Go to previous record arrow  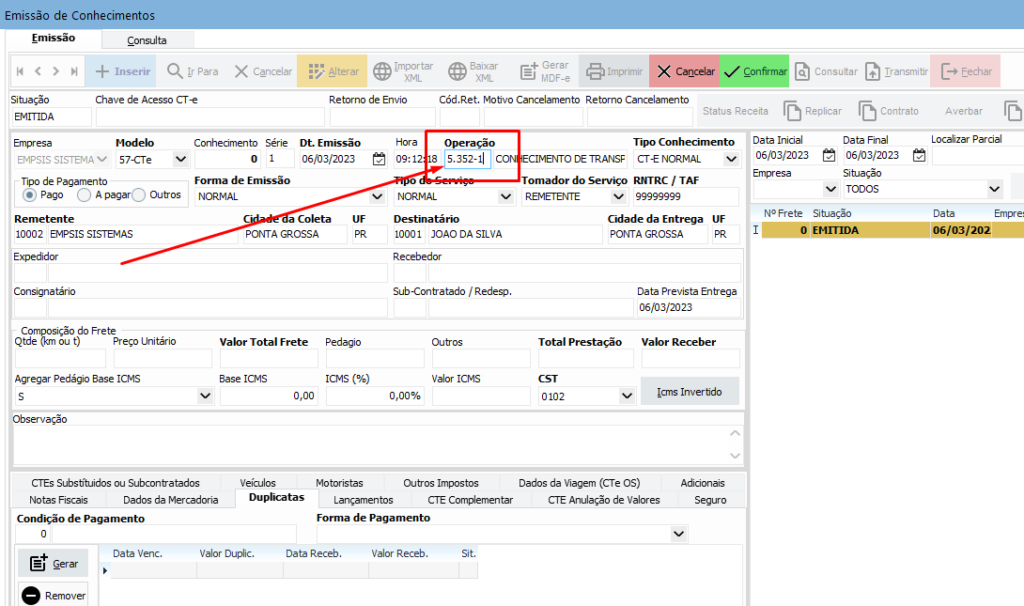click(38, 71)
